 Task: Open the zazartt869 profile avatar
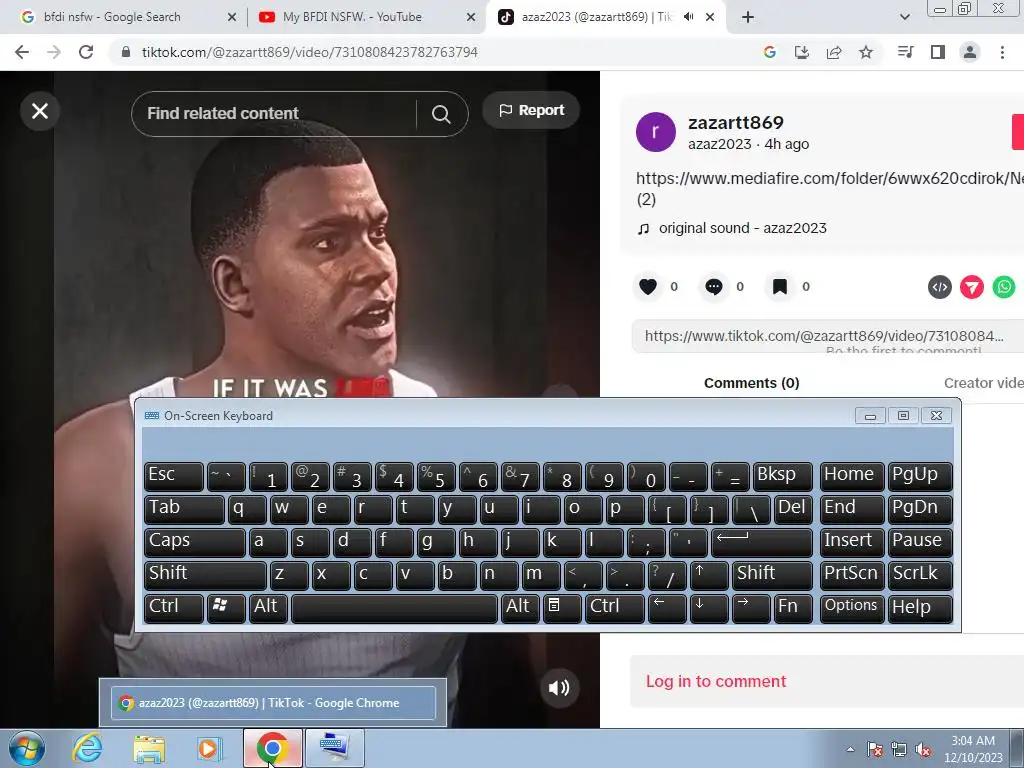point(656,132)
